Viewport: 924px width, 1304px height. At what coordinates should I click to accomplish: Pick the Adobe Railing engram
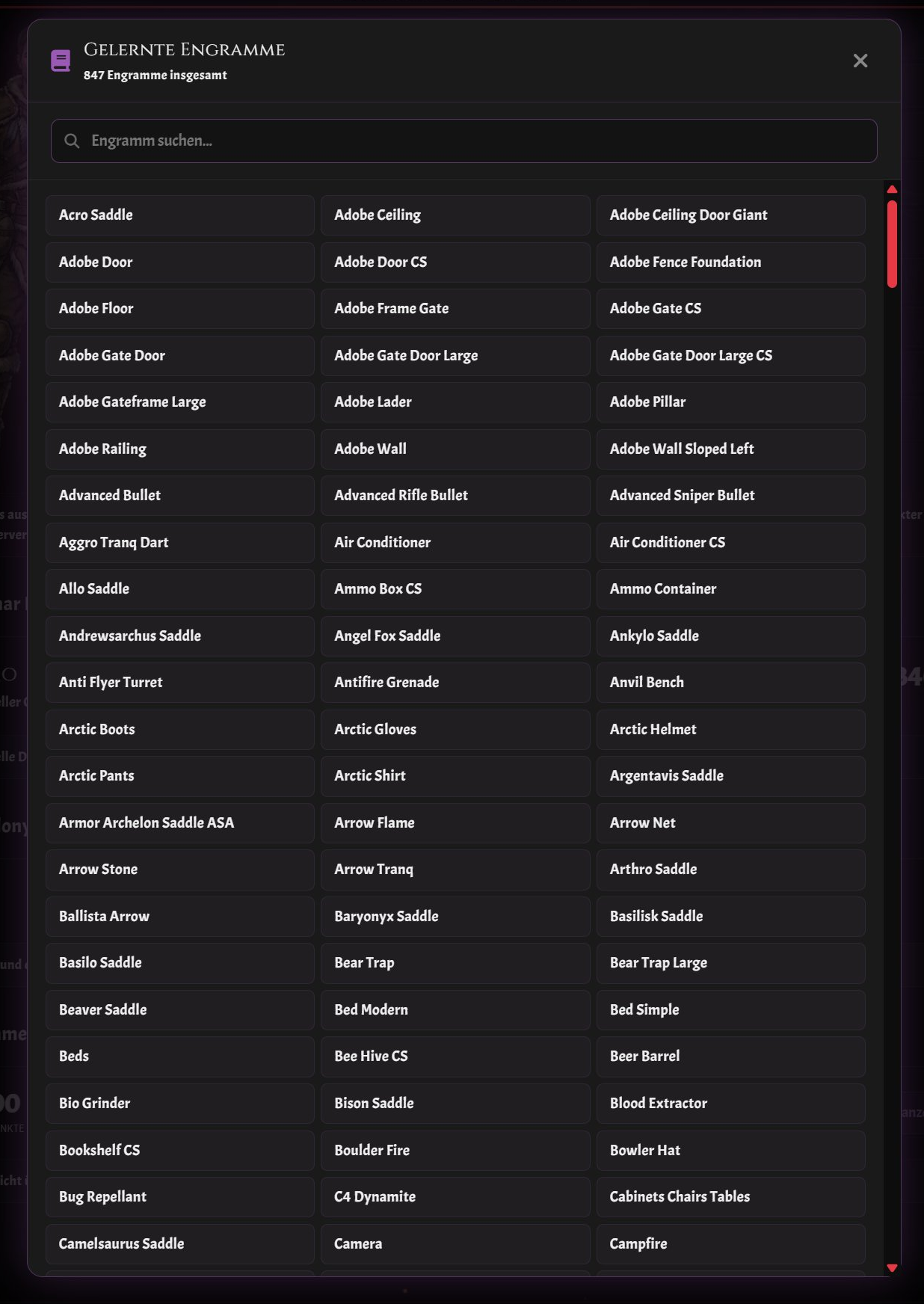[x=180, y=449]
